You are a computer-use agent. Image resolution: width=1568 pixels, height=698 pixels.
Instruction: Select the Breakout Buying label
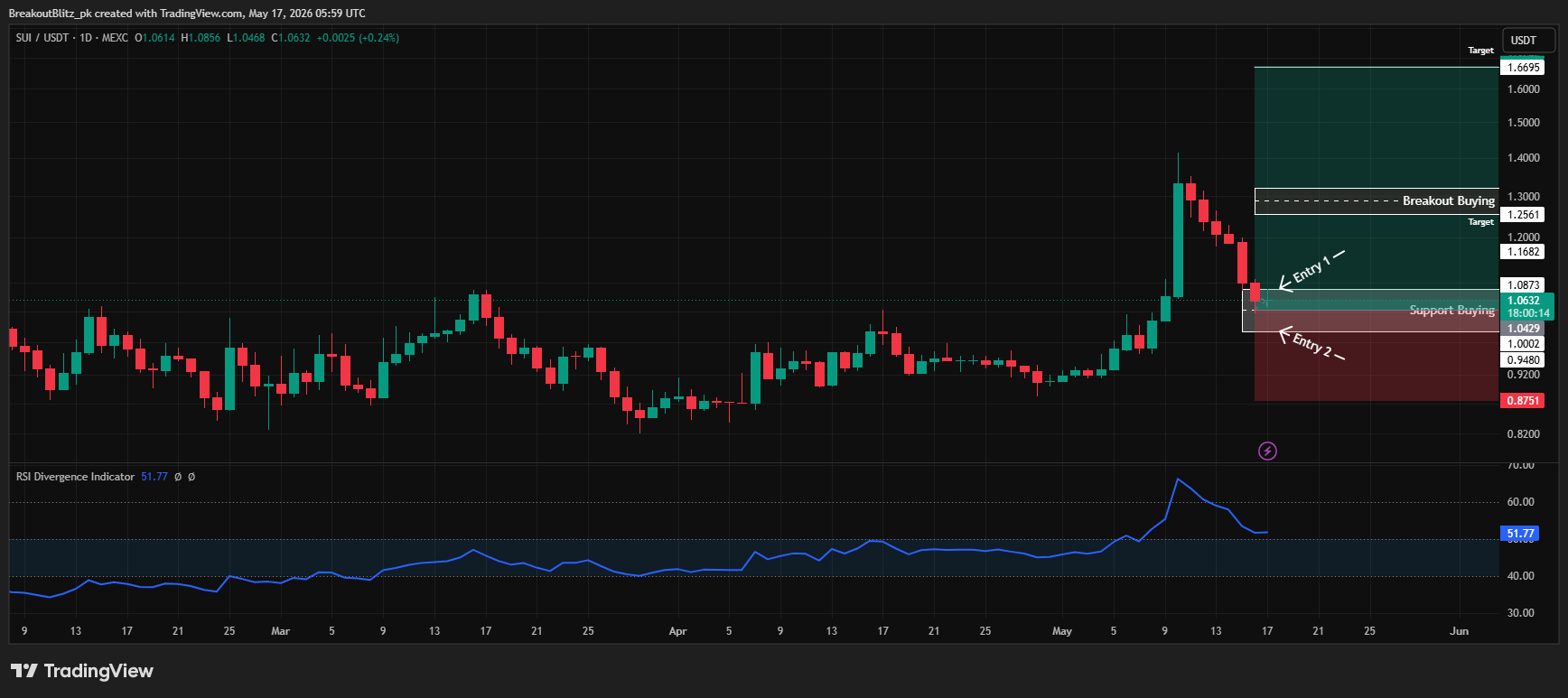click(1449, 200)
